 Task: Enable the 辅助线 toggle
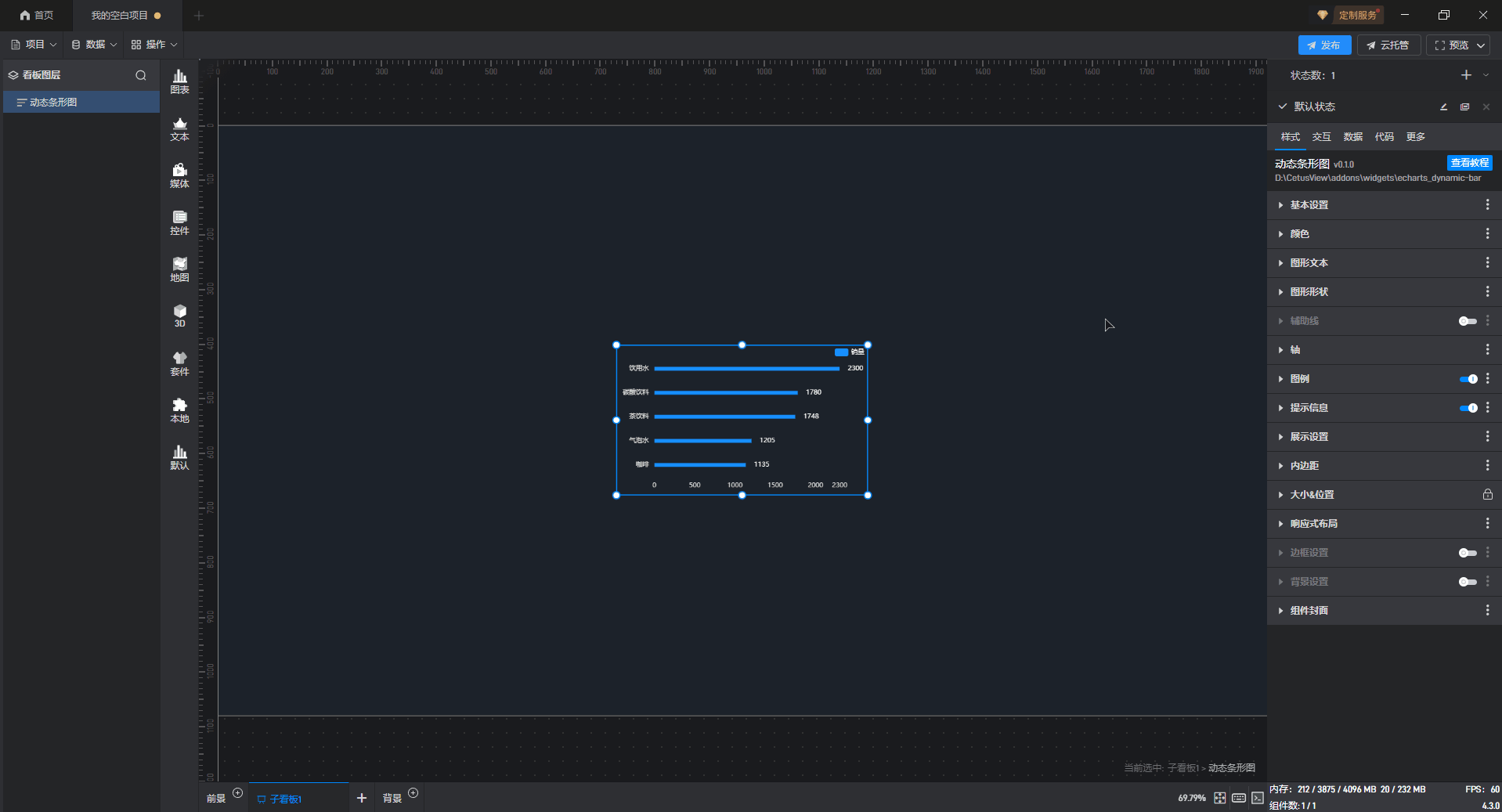[1468, 321]
